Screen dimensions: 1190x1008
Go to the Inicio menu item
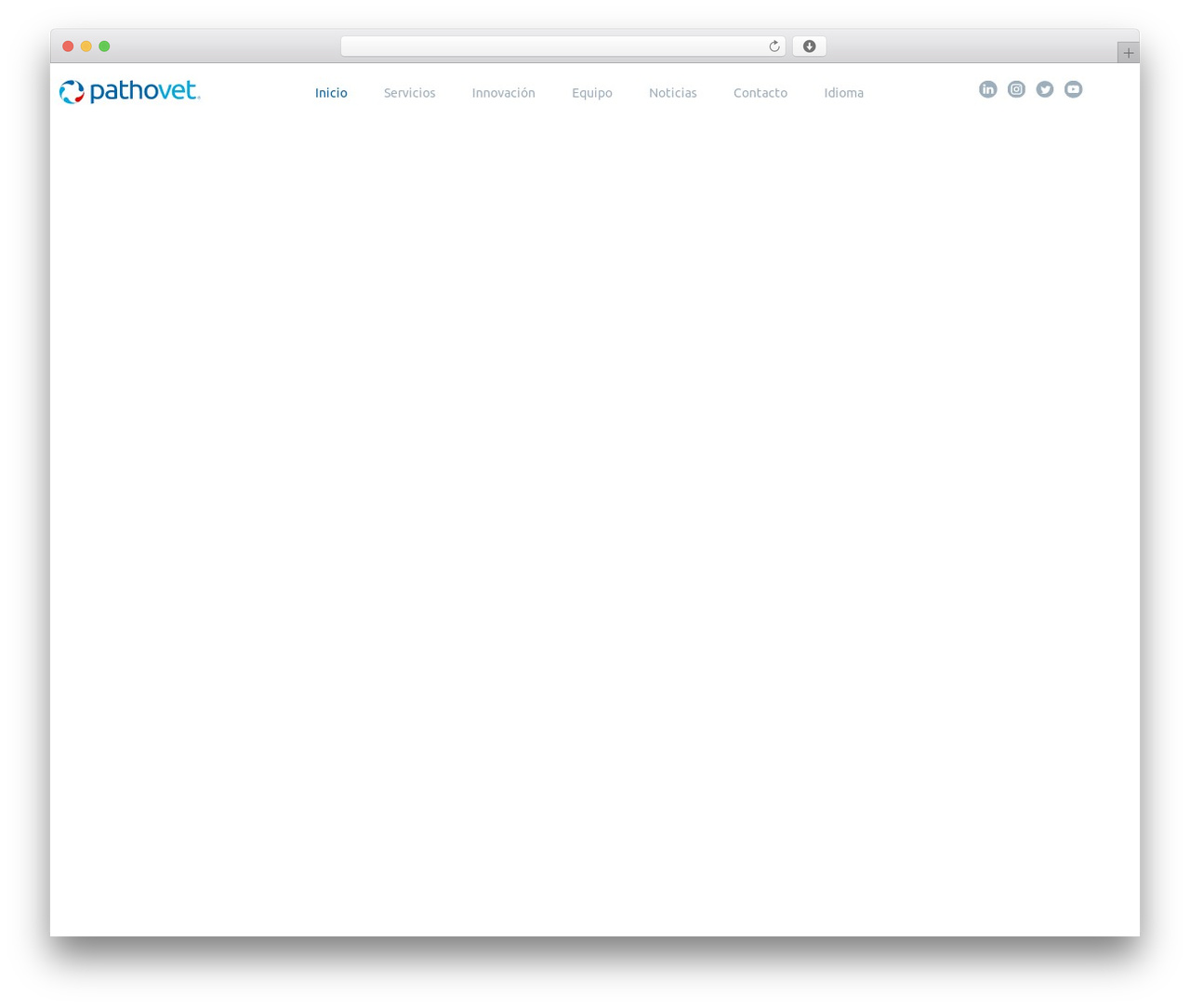tap(331, 93)
